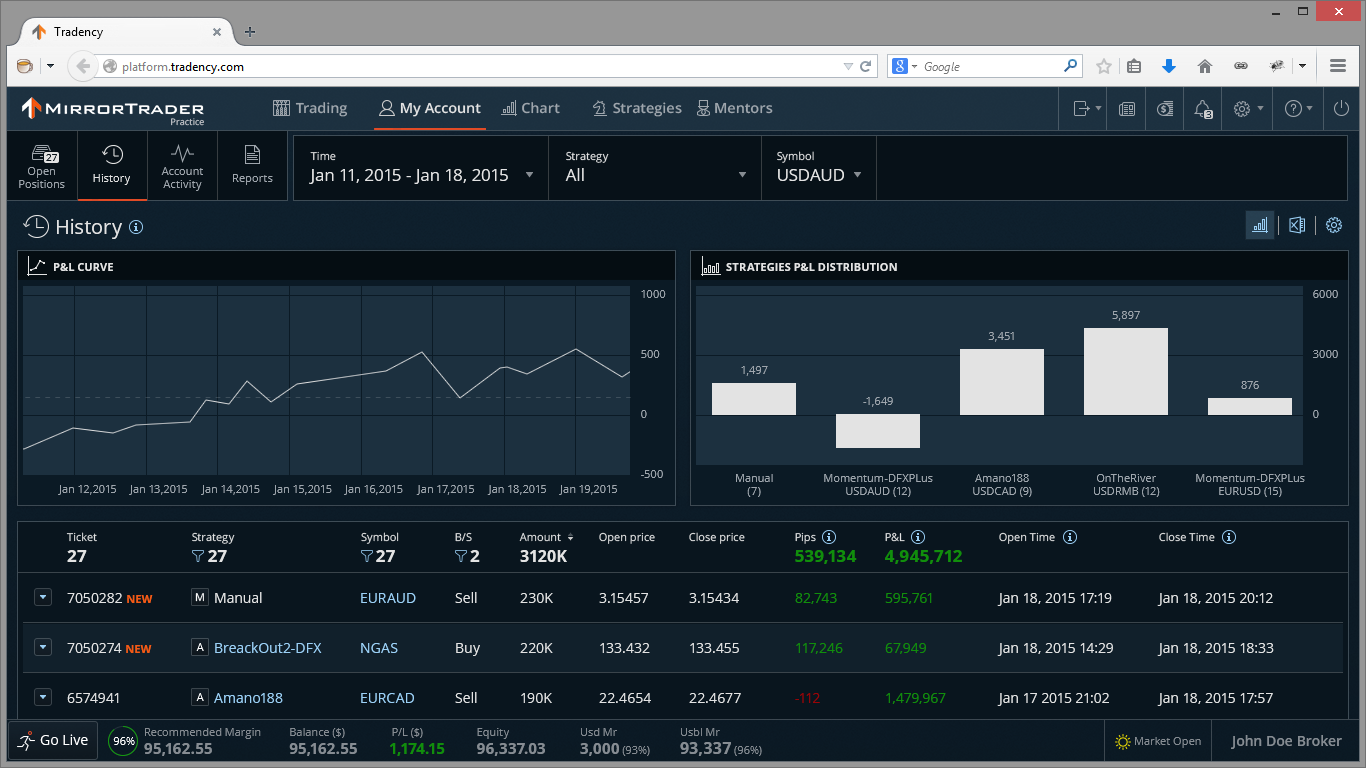Reload the page in browser
Image resolution: width=1366 pixels, height=768 pixels.
(866, 67)
